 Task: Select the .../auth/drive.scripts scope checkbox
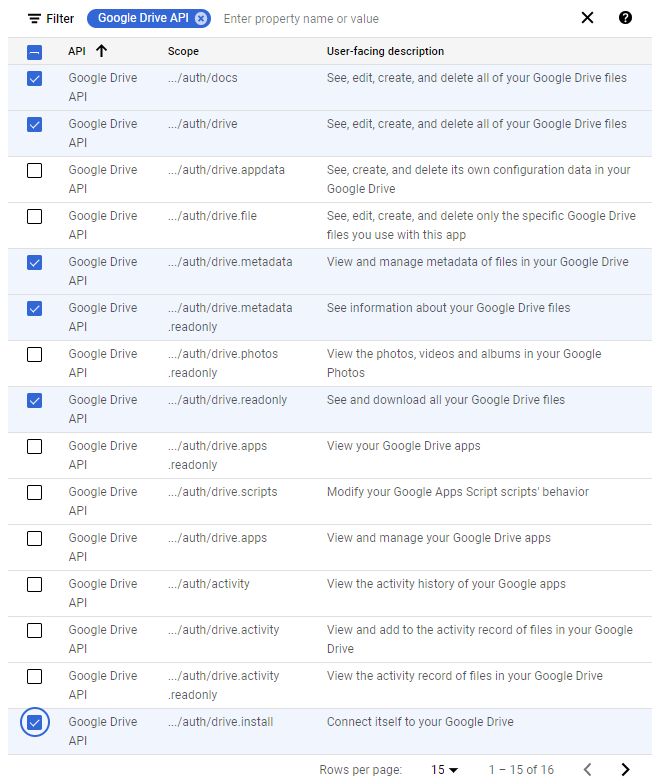(34, 493)
